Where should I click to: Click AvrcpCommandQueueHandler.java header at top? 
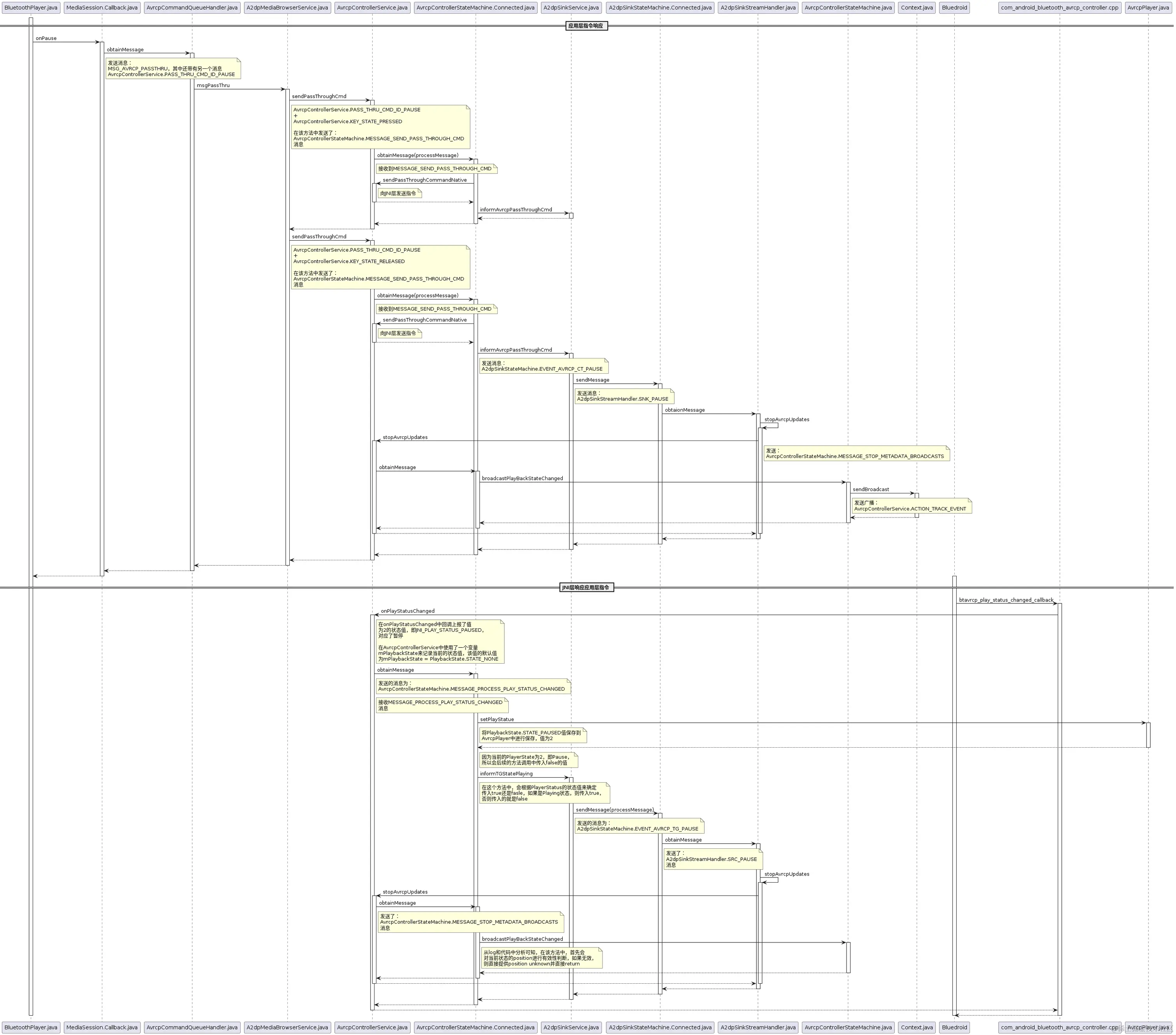coord(192,7)
